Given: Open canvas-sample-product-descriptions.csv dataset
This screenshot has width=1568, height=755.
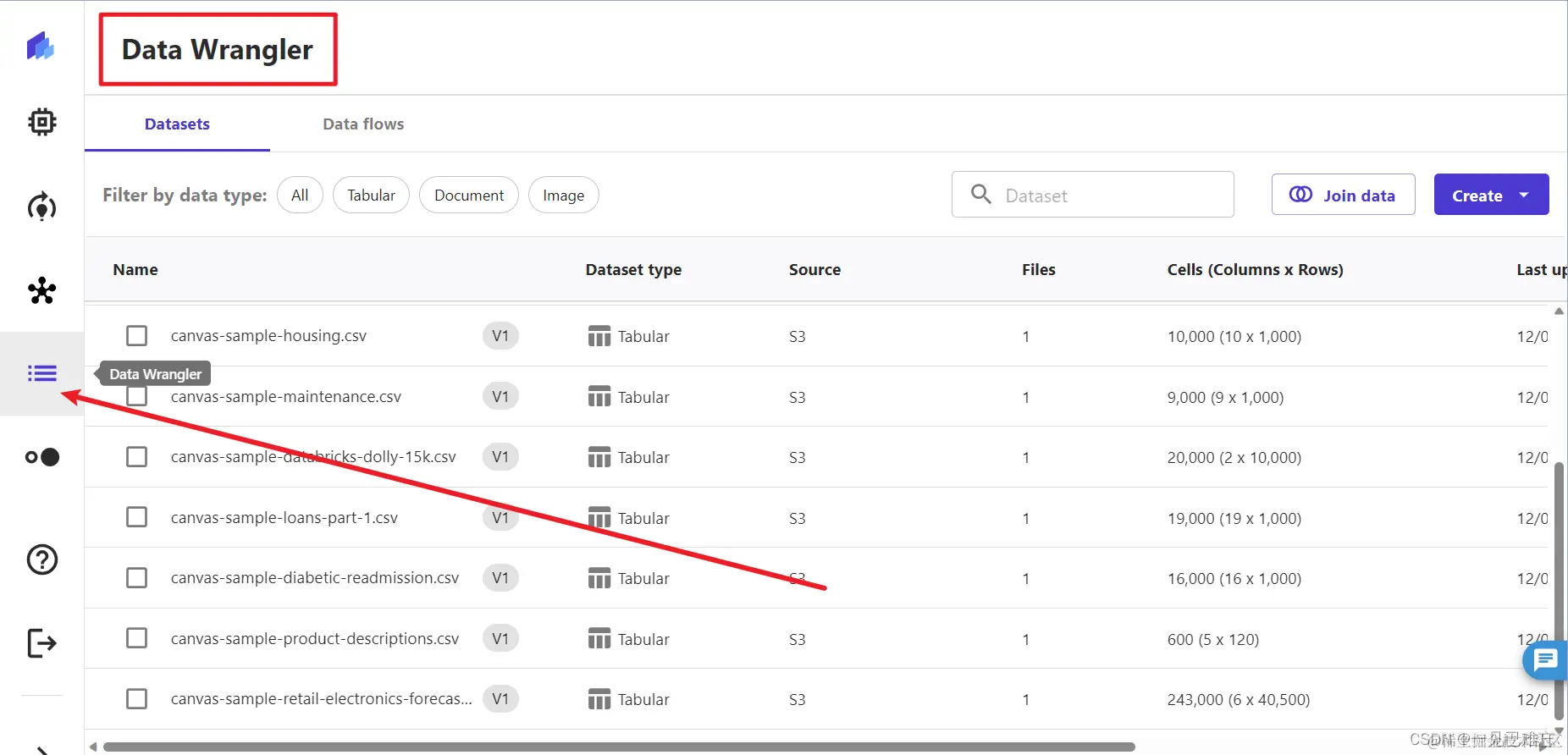Looking at the screenshot, I should 315,638.
